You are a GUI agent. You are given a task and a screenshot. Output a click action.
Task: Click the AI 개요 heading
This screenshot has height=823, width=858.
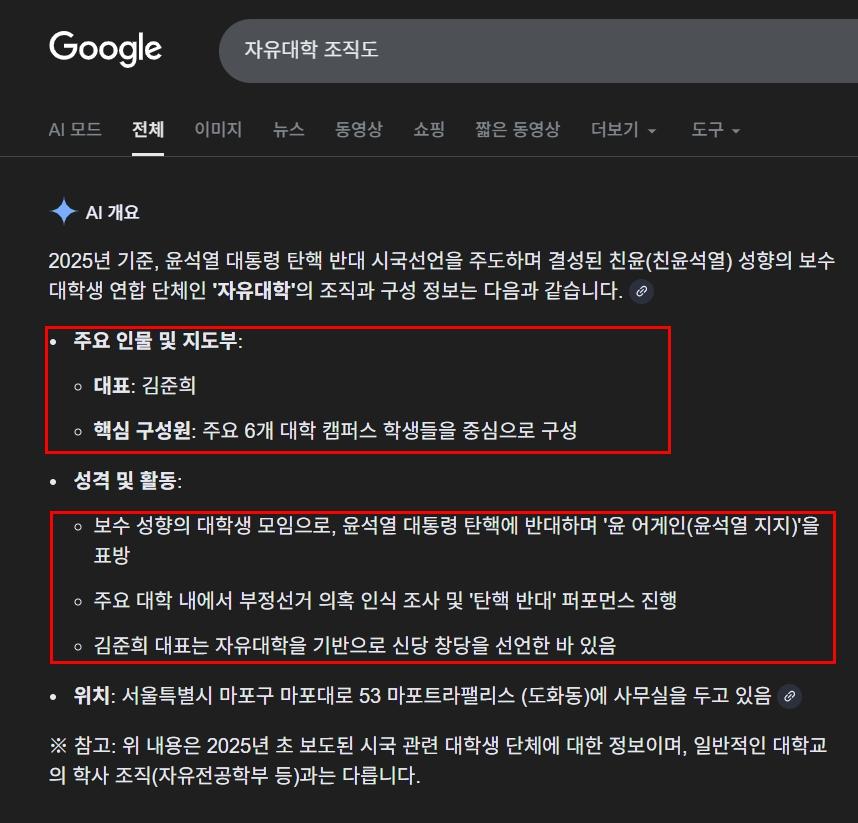[112, 212]
